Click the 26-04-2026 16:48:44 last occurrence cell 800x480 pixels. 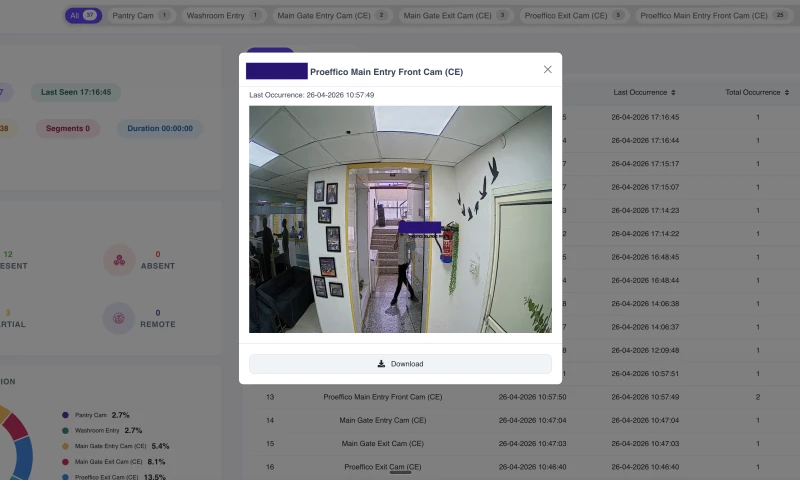(645, 281)
